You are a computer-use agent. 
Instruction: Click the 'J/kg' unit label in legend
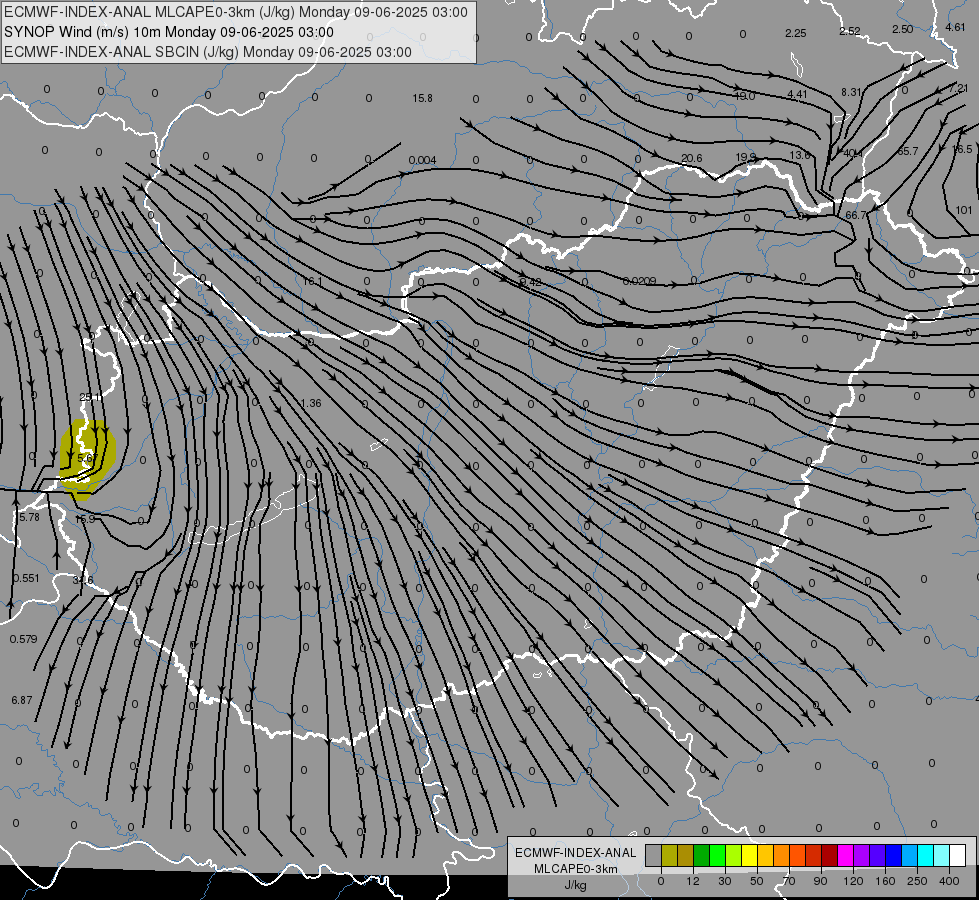tap(576, 885)
